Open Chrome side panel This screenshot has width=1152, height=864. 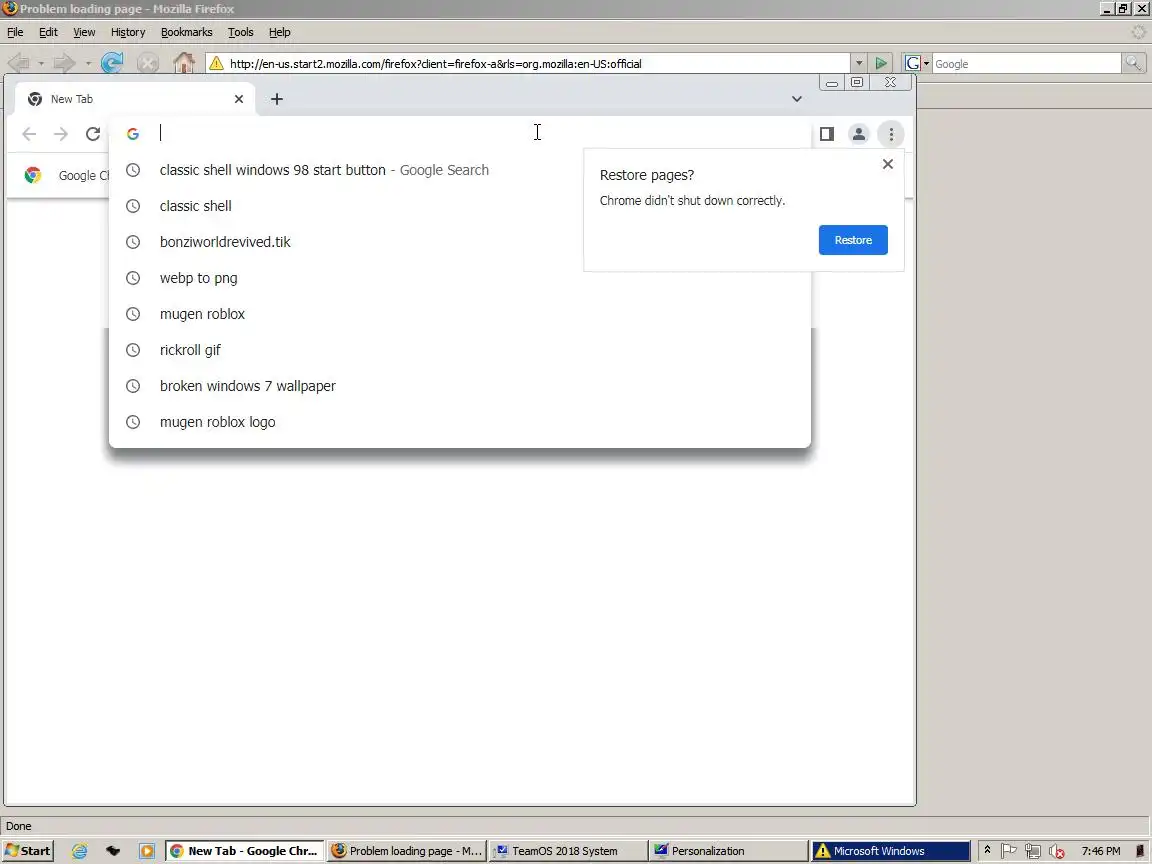[827, 134]
